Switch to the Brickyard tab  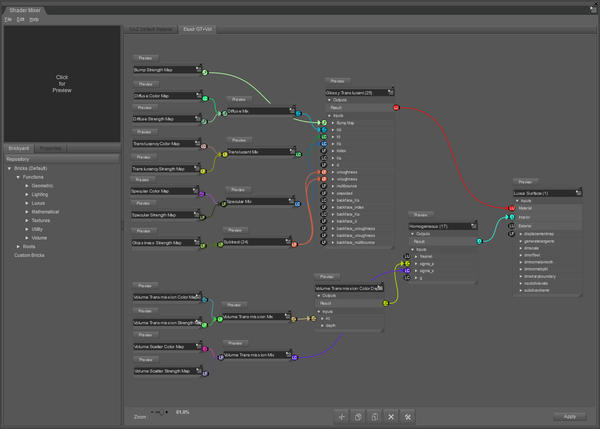click(19, 148)
